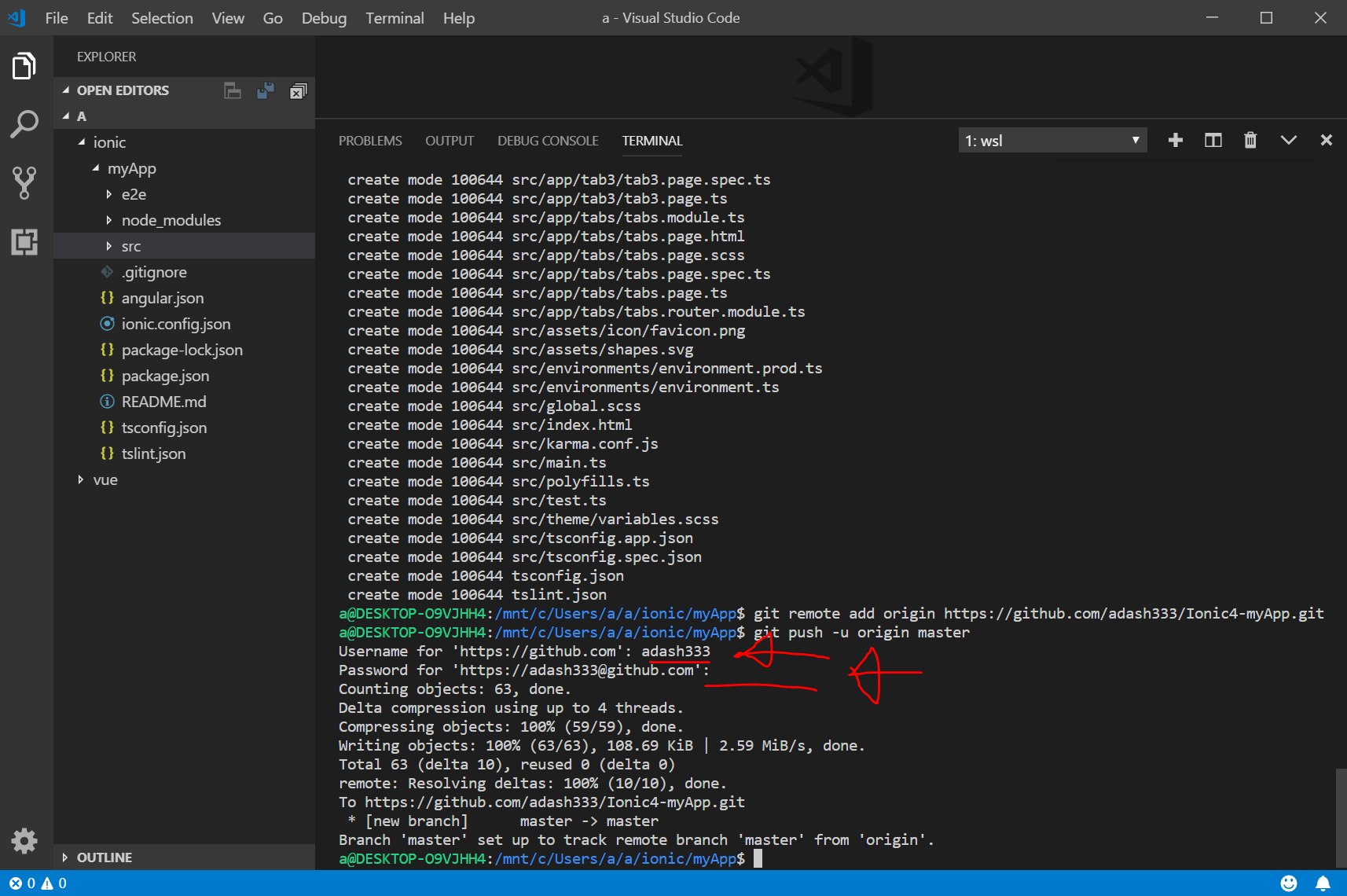1347x896 pixels.
Task: Click errors and warnings count in status bar
Action: coord(38,883)
